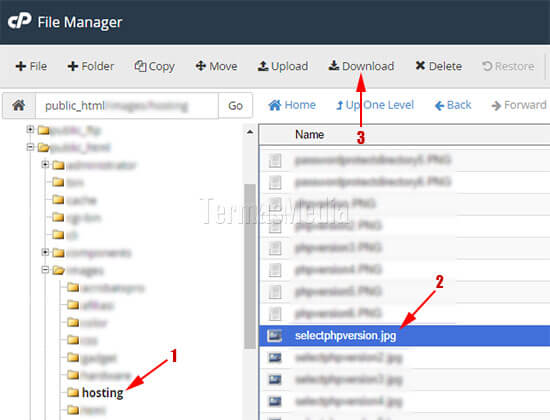Sort files by the Name column header

(x=309, y=134)
